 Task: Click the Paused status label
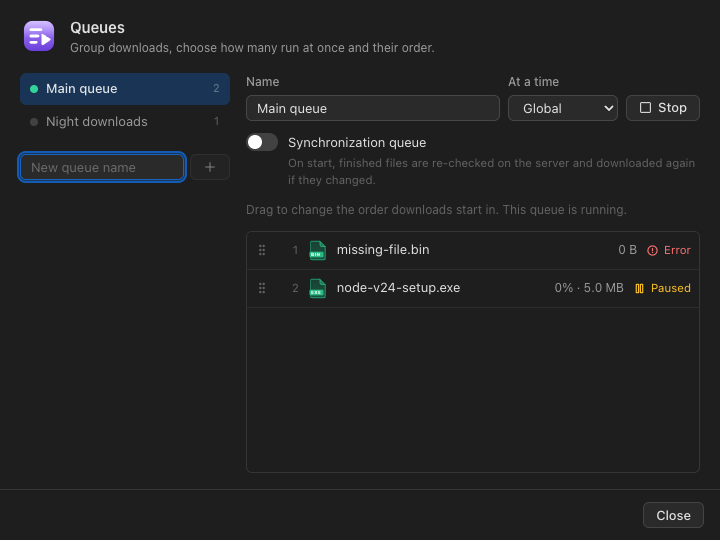670,288
